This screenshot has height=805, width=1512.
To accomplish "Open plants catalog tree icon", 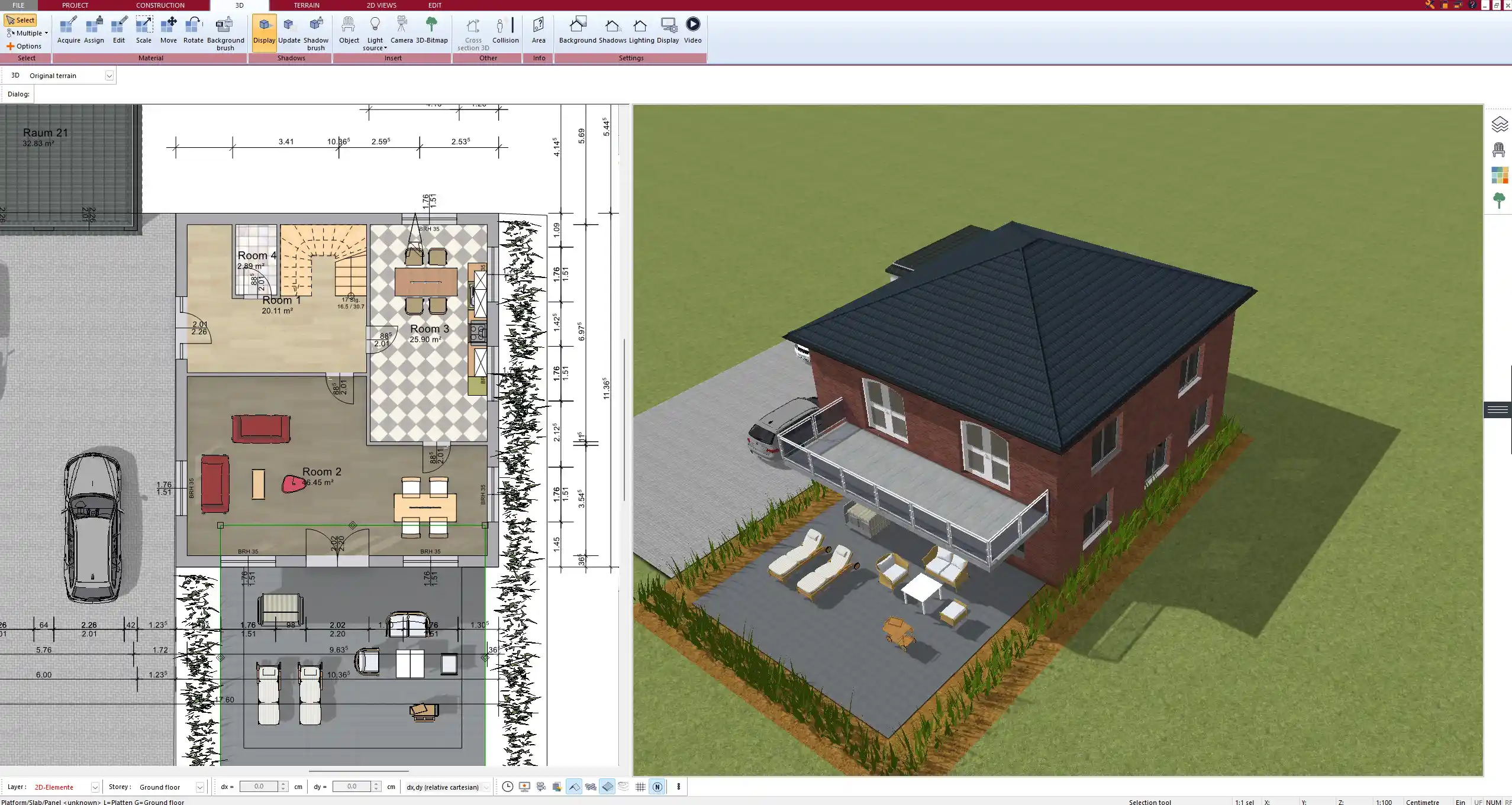I will pyautogui.click(x=1499, y=201).
